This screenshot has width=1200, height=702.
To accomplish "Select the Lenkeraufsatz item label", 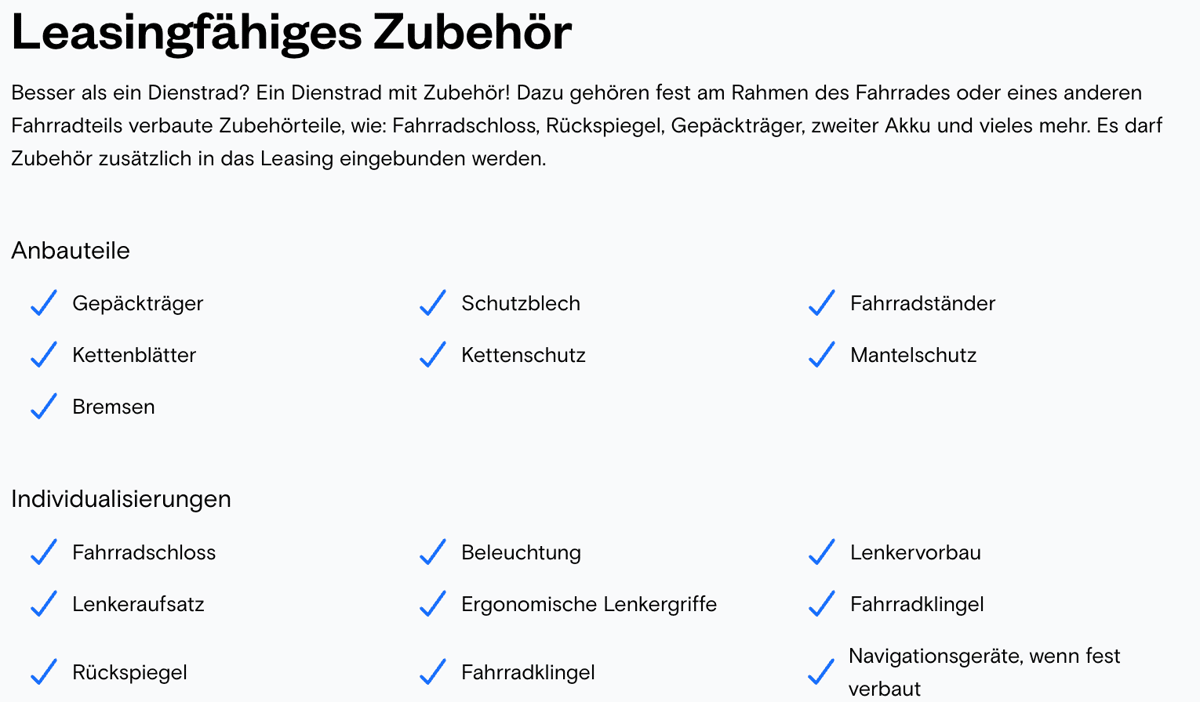I will (x=136, y=604).
